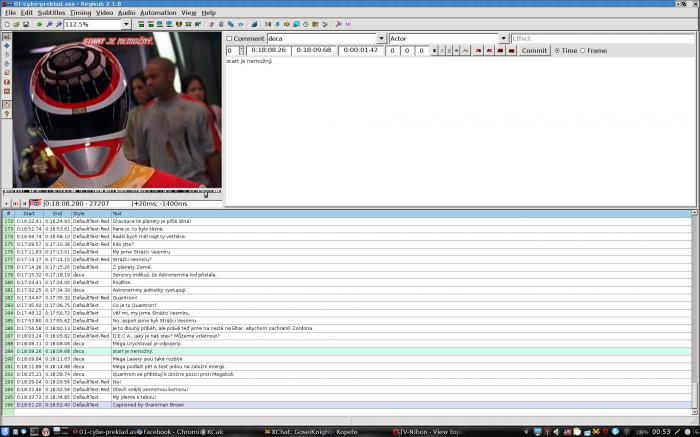Click Snap start to video icon
This screenshot has height=437, width=700.
click(160, 24)
